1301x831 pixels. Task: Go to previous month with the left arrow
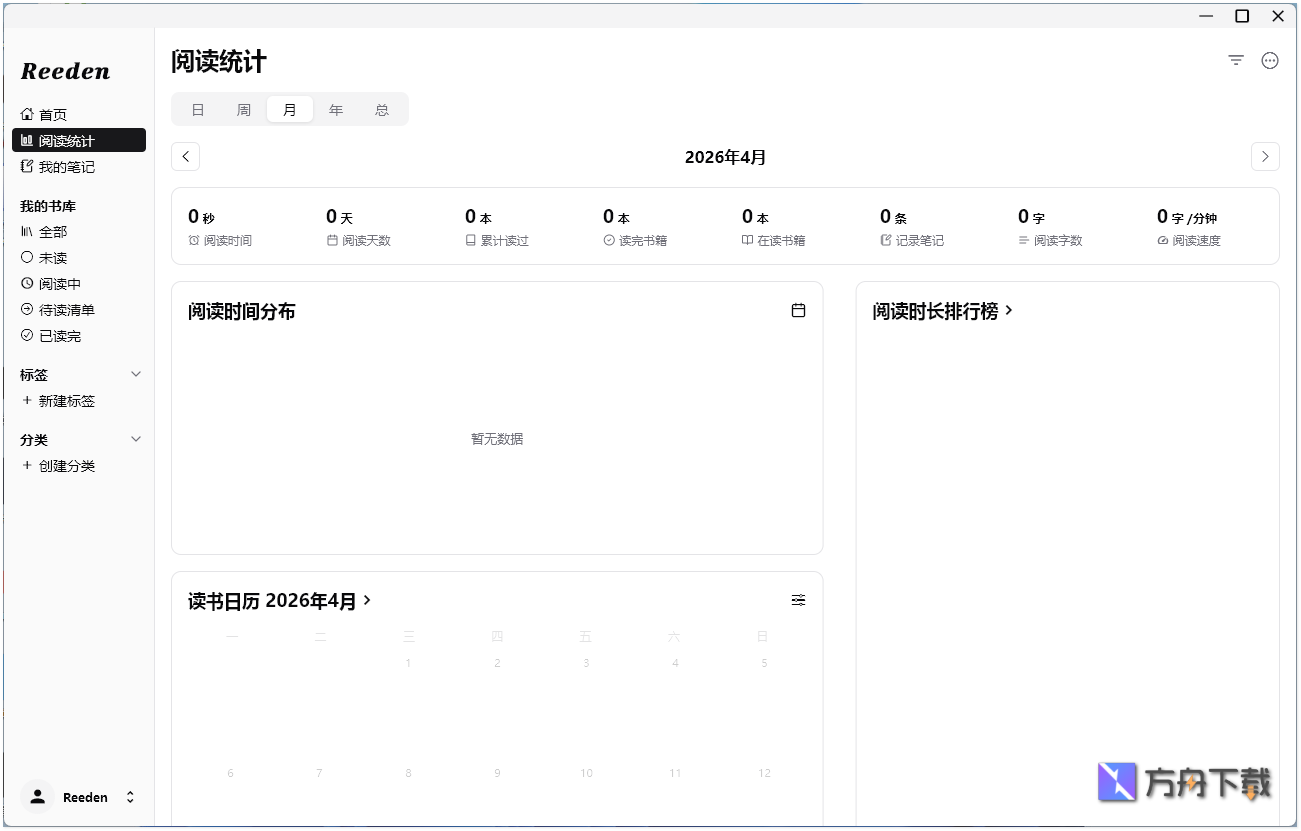coord(185,156)
